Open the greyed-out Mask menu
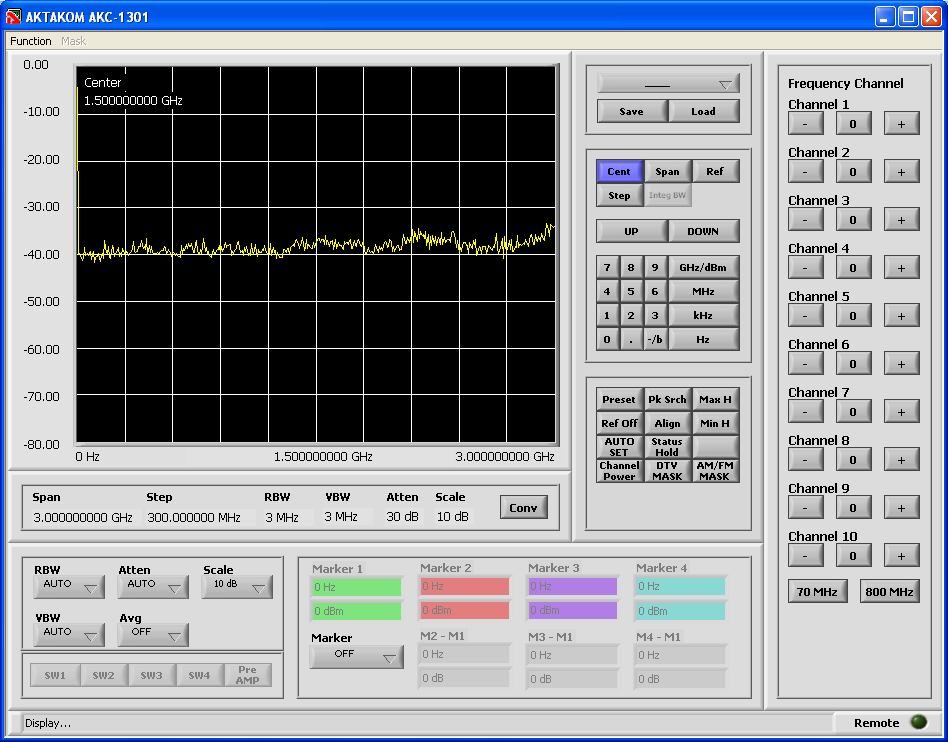 [73, 41]
